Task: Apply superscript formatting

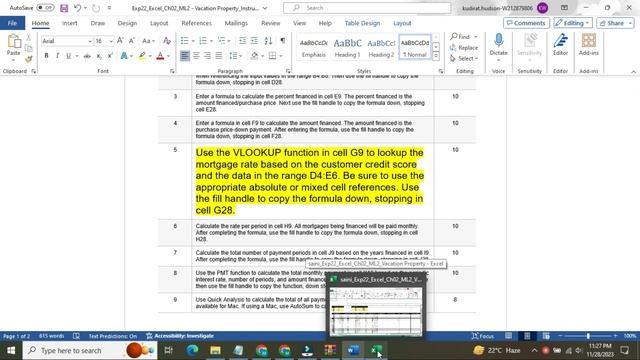Action: point(110,56)
